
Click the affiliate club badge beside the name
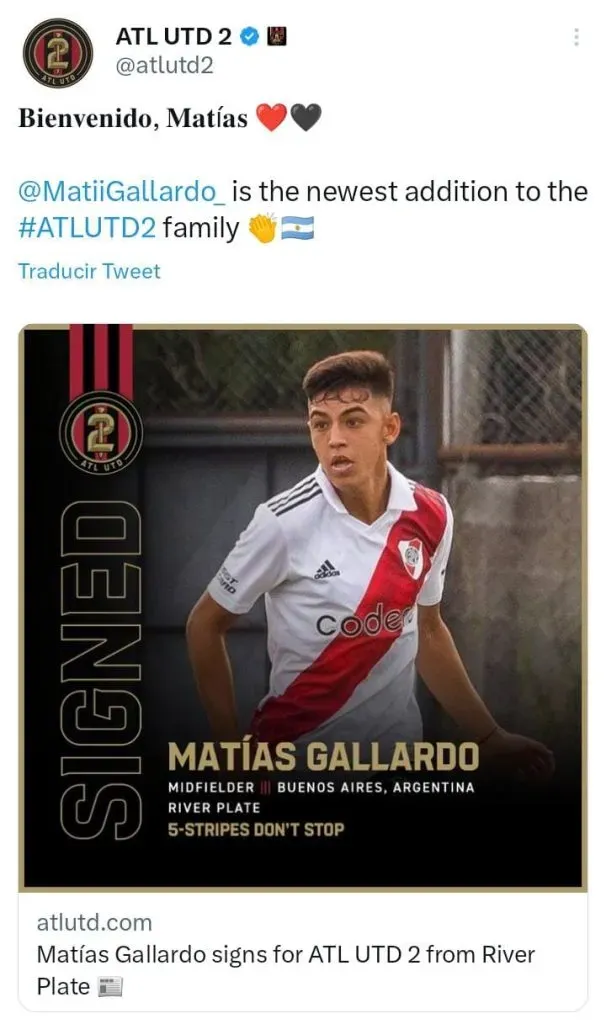tap(277, 37)
